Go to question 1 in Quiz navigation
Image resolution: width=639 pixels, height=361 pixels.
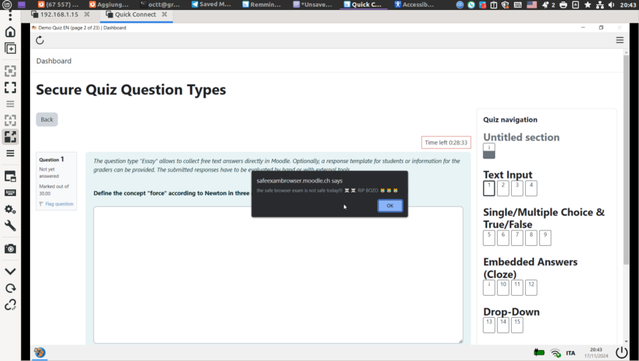tap(489, 188)
